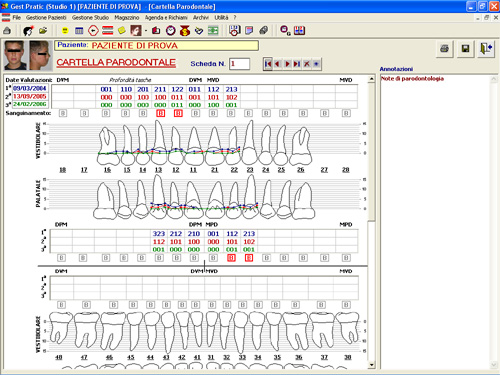Toggle vestibular bleeding box for tooth 18
500x375 pixels.
(x=63, y=113)
